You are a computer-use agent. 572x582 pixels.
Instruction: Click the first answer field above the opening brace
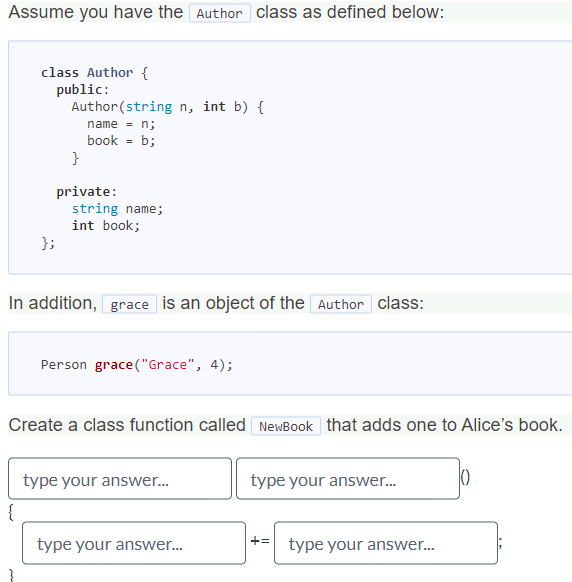(120, 478)
